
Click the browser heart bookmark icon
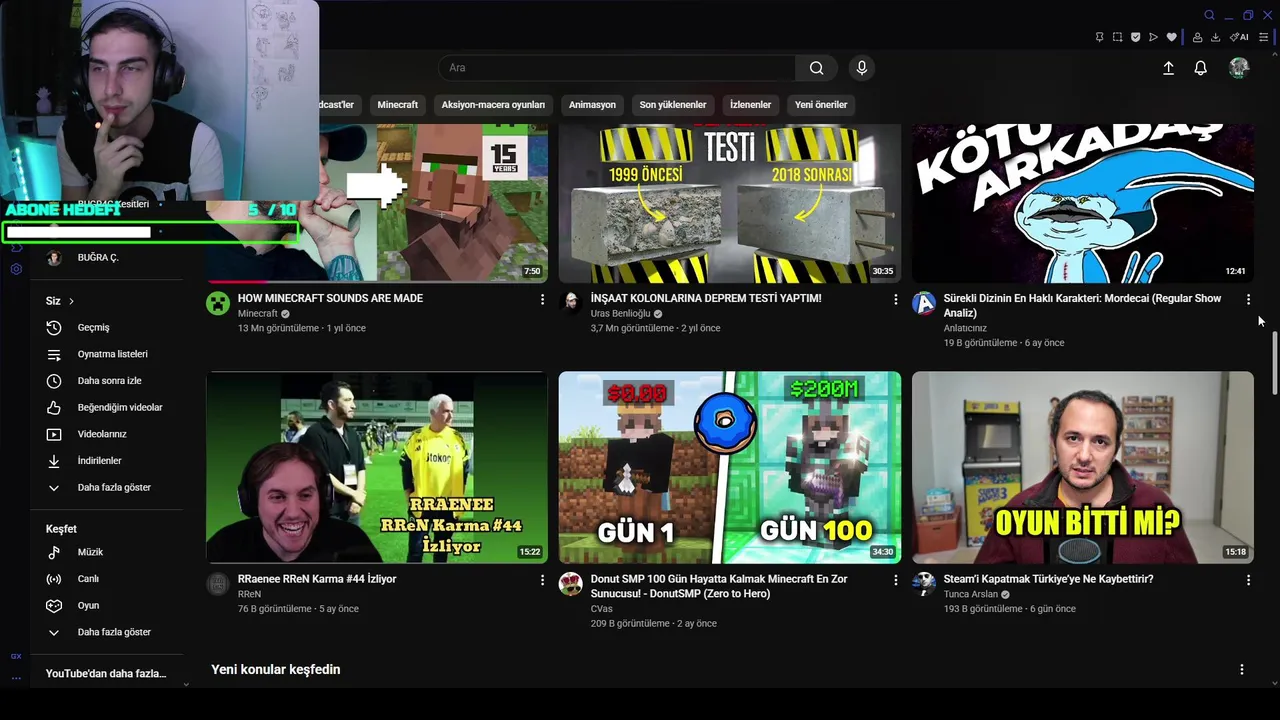pyautogui.click(x=1171, y=37)
